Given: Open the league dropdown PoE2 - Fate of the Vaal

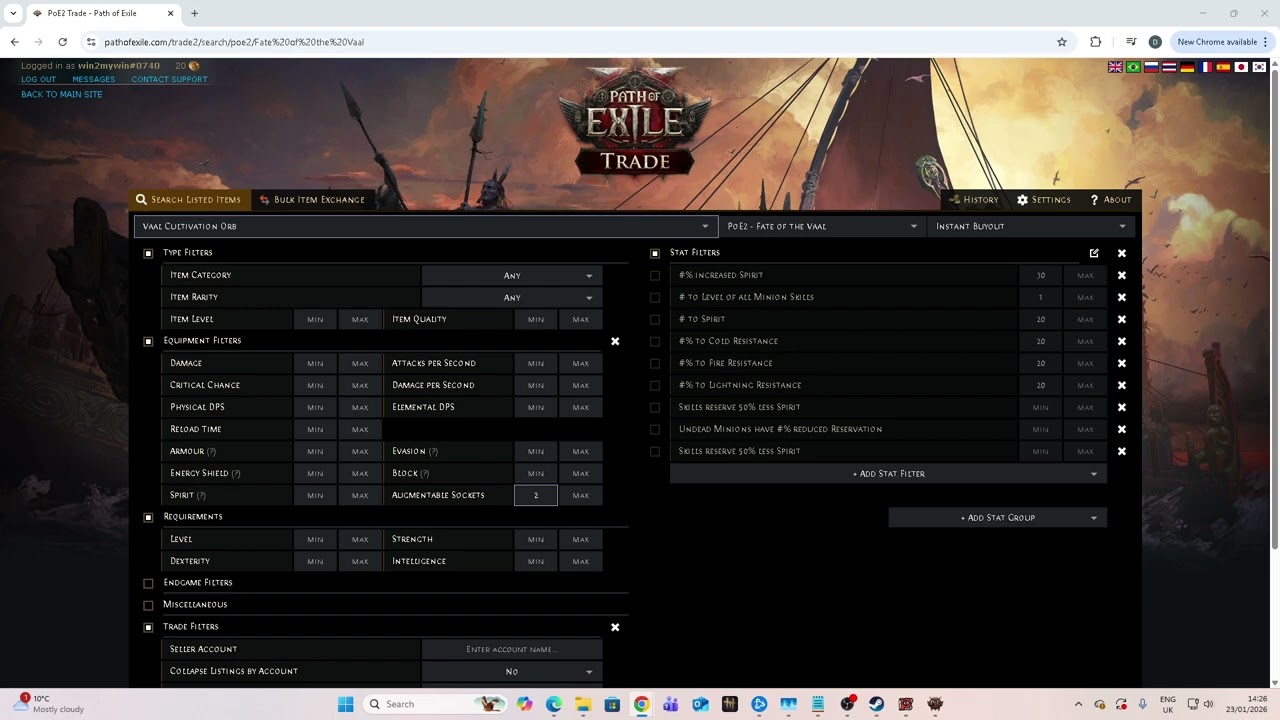Looking at the screenshot, I should click(822, 226).
